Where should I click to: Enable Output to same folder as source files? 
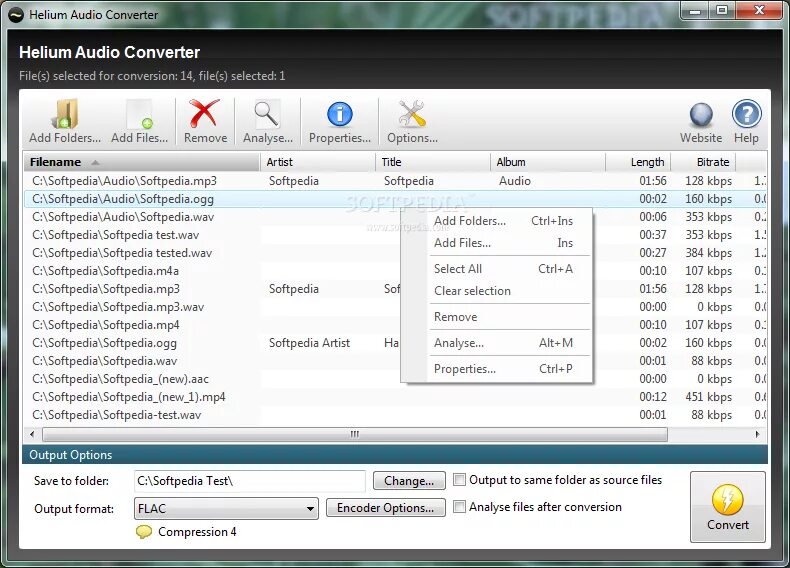459,479
